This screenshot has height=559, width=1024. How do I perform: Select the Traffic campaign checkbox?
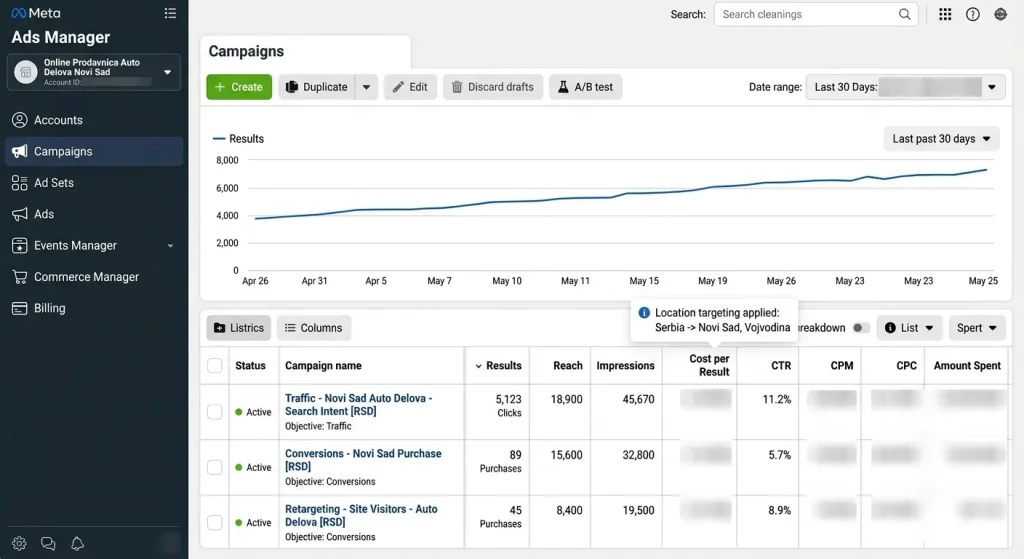coord(215,412)
